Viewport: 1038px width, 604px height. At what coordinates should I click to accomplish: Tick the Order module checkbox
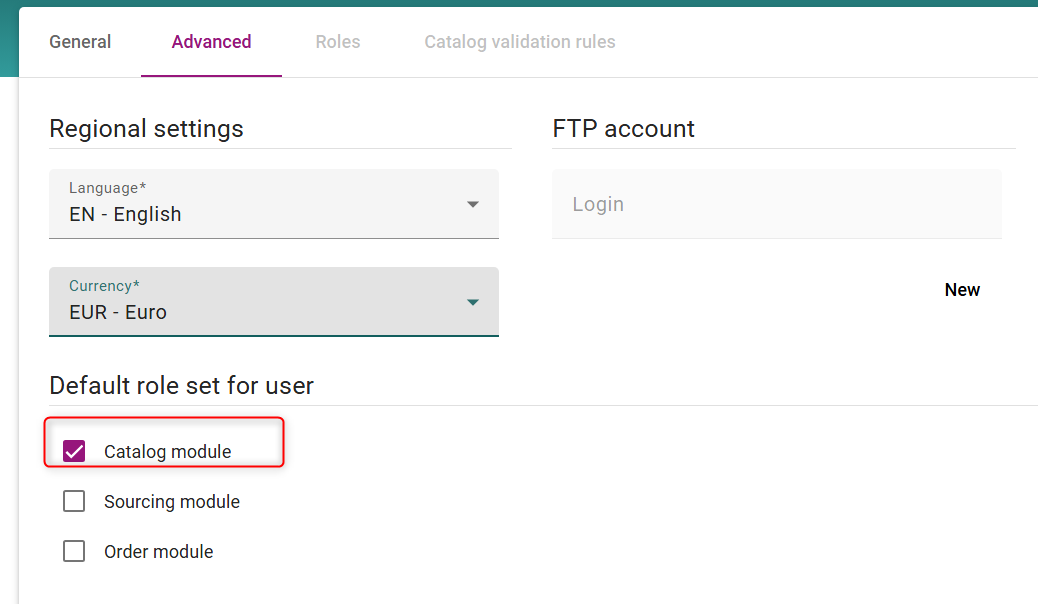tap(74, 551)
